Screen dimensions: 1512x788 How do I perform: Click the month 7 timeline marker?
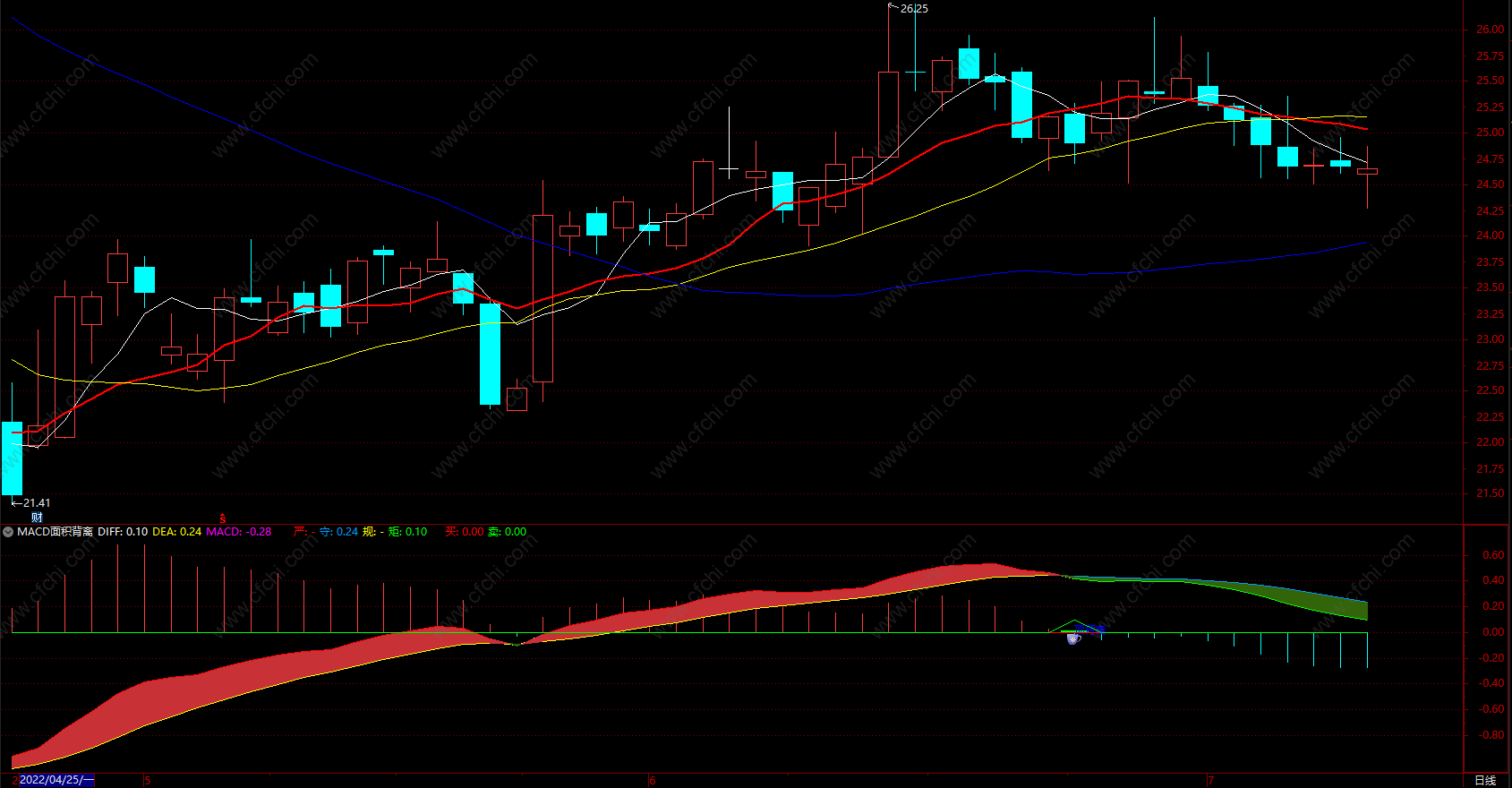1210,781
